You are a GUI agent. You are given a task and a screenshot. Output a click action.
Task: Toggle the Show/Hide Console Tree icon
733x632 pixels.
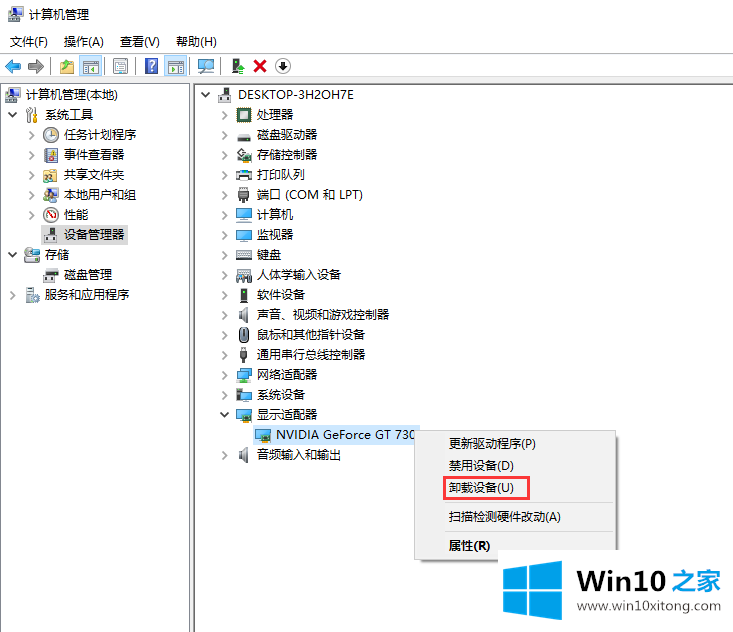click(x=91, y=66)
